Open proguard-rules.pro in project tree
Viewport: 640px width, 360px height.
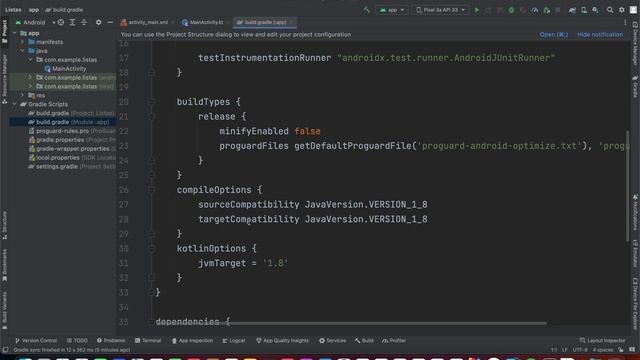point(72,131)
